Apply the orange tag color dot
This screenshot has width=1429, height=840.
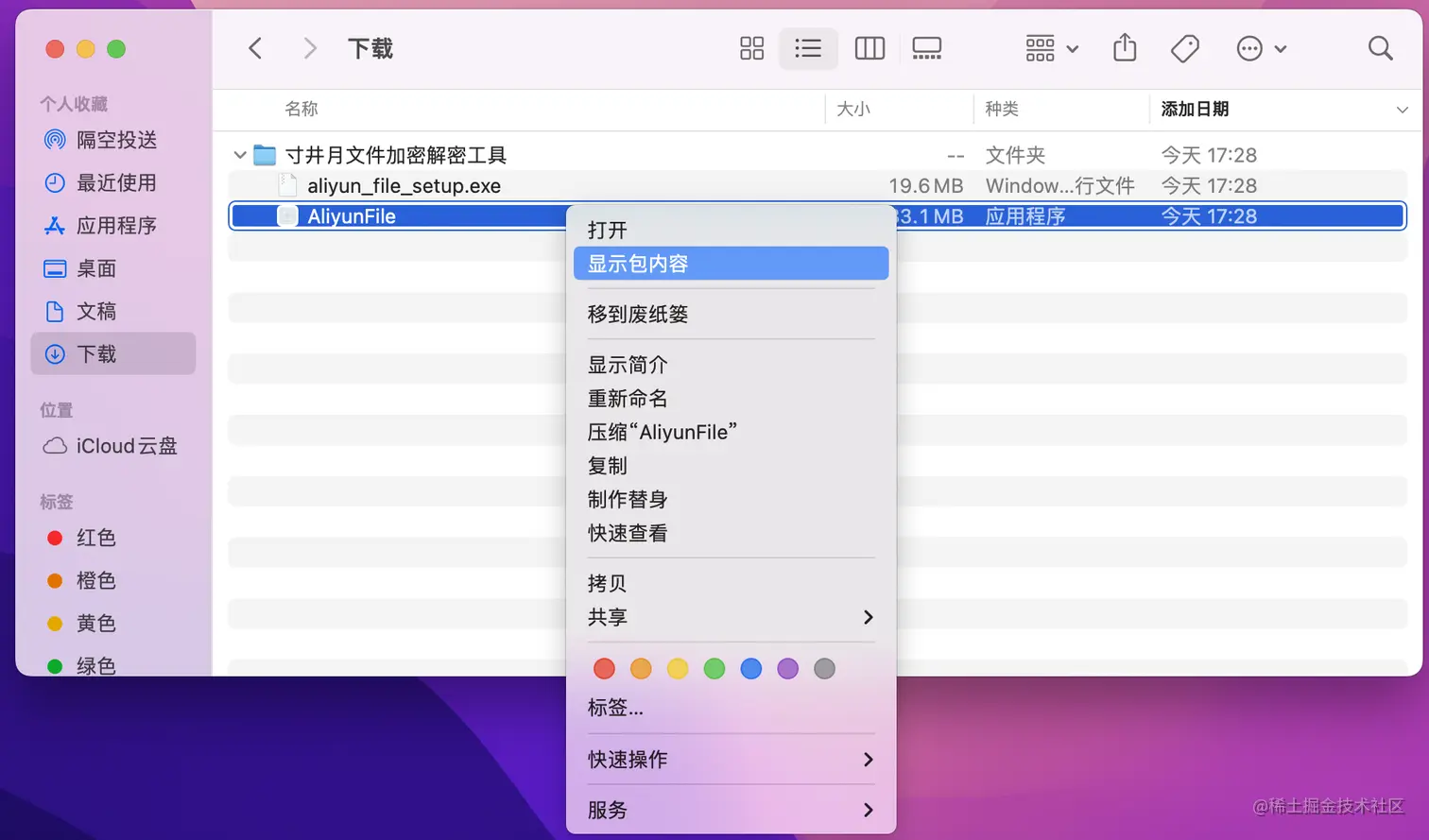pos(641,669)
